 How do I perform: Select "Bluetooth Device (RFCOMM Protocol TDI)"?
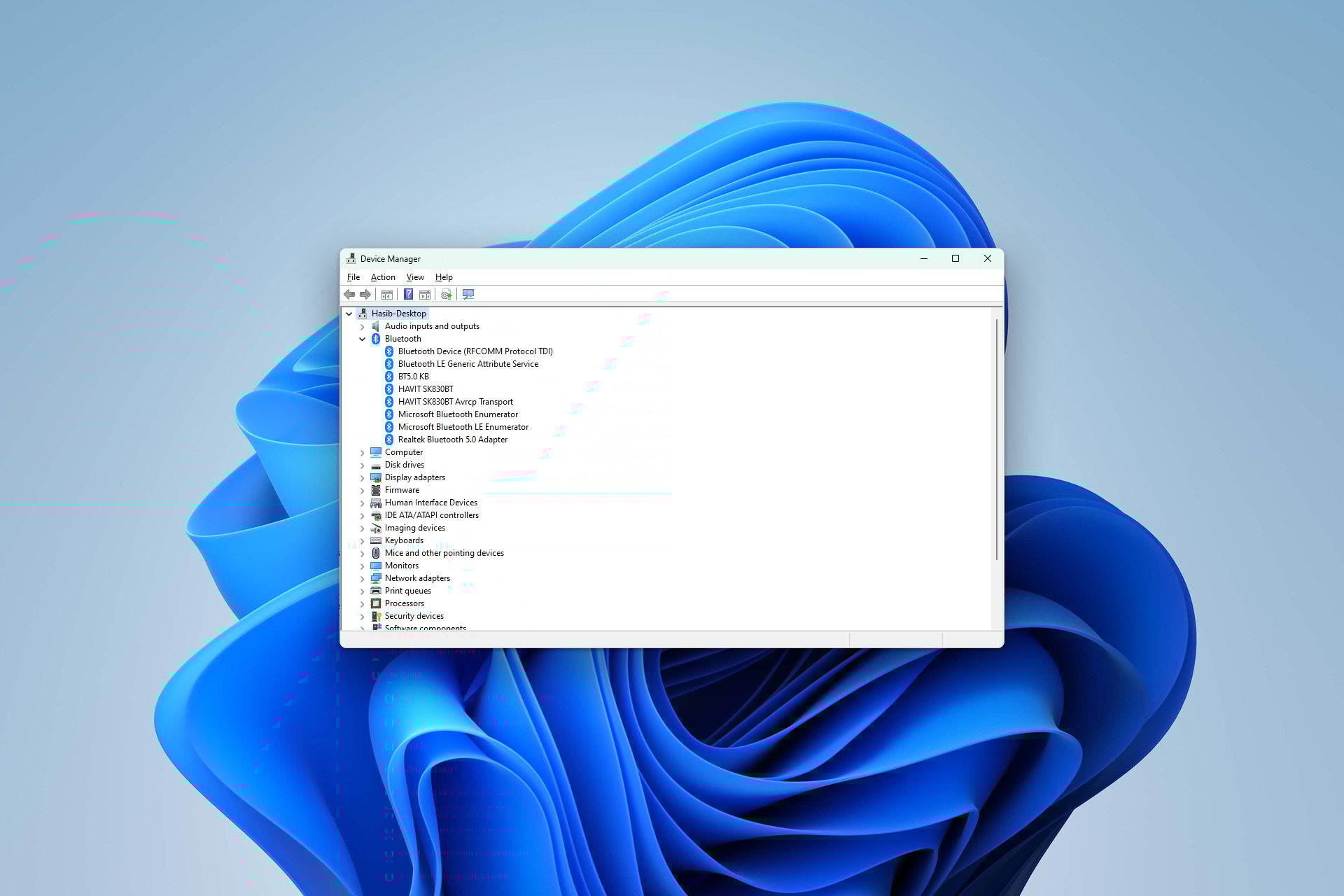coord(475,351)
